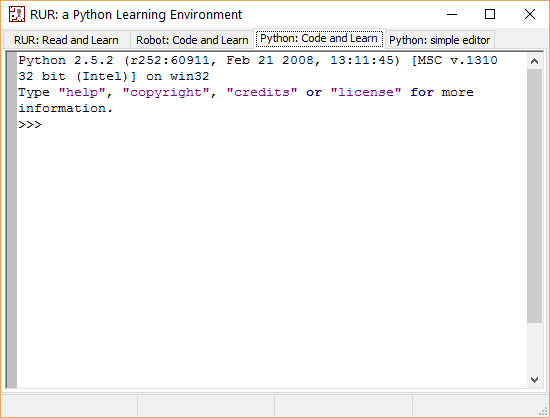Viewport: 550px width, 418px height.
Task: Click the "win32" text in the banner
Action: (x=189, y=76)
